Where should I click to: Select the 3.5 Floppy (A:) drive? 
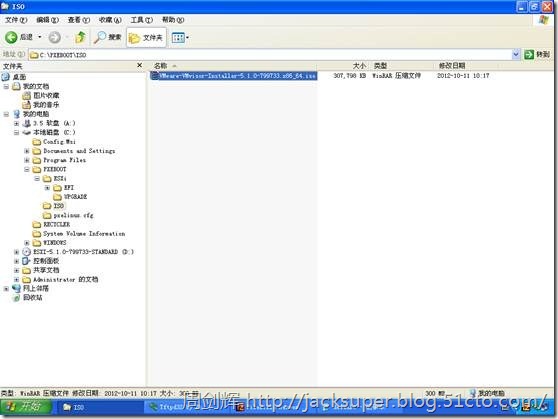click(x=54, y=123)
